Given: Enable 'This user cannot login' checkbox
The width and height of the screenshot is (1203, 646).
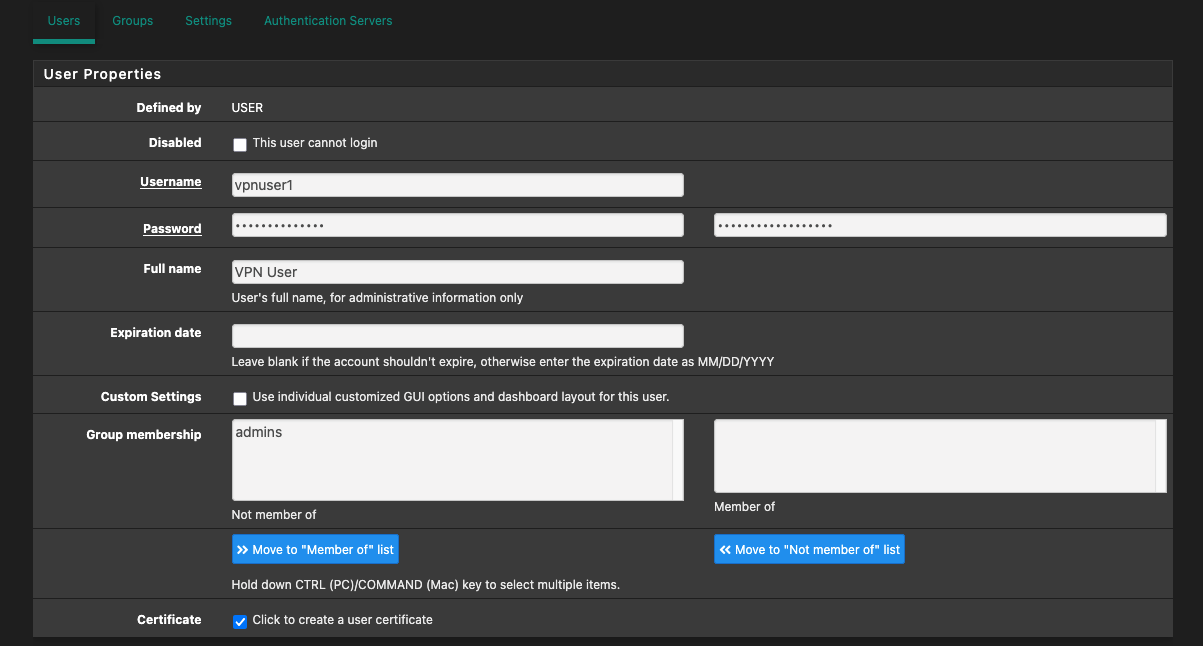Looking at the screenshot, I should pos(240,144).
